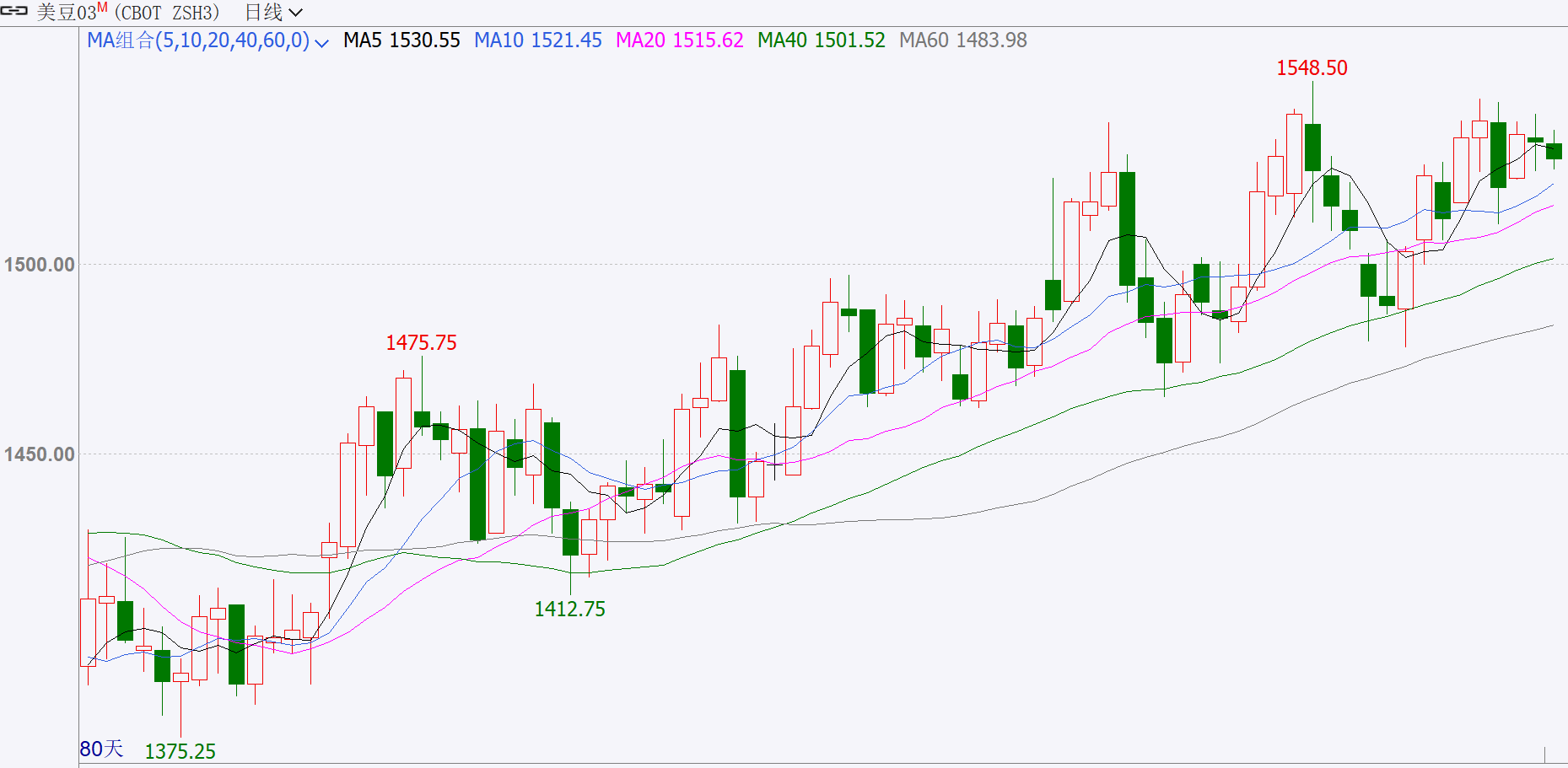Click the 1500.00 price axis label

40,265
